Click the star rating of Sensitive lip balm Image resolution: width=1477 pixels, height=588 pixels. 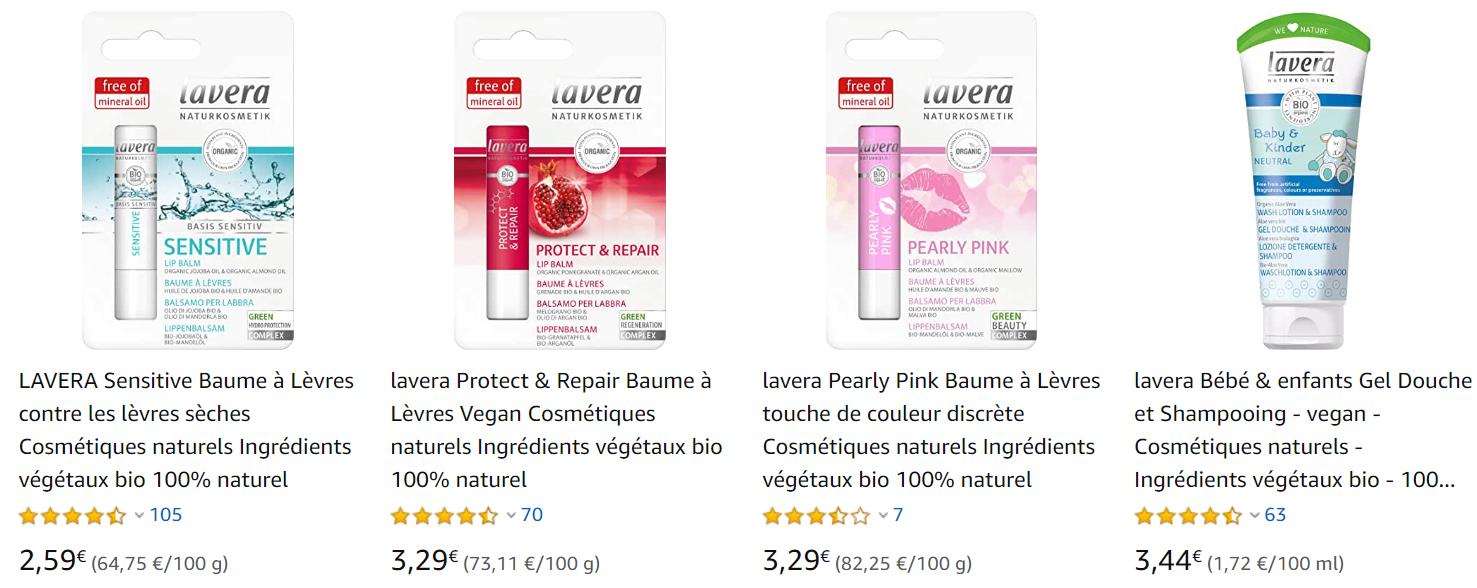[x=73, y=516]
